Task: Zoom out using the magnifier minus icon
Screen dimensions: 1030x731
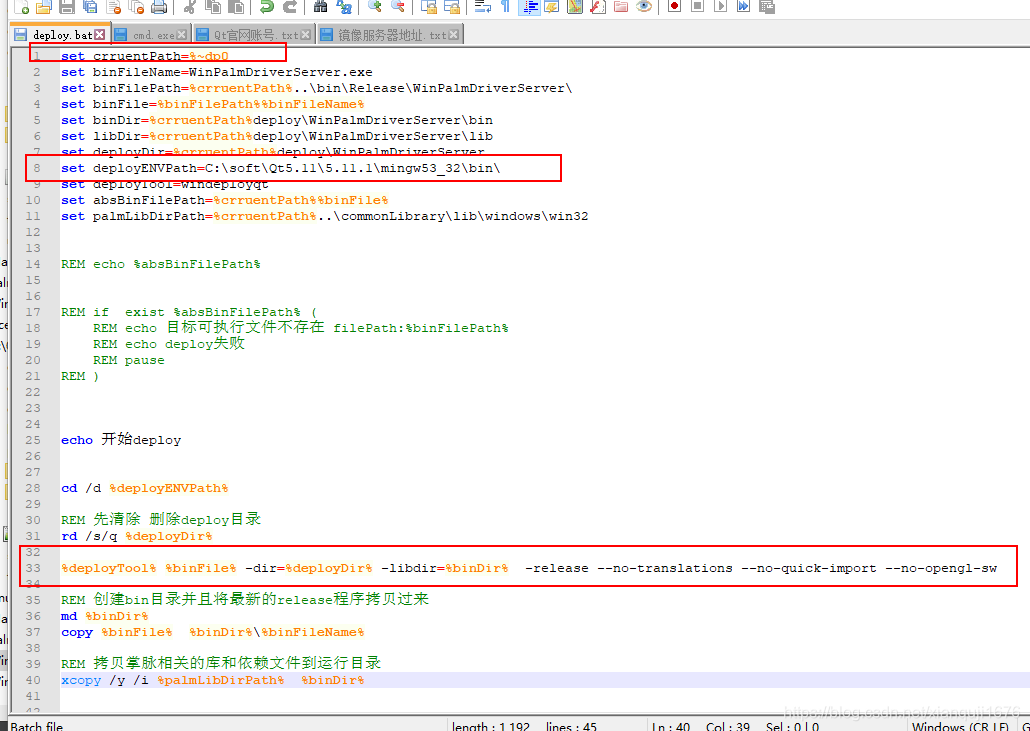Action: 397,7
